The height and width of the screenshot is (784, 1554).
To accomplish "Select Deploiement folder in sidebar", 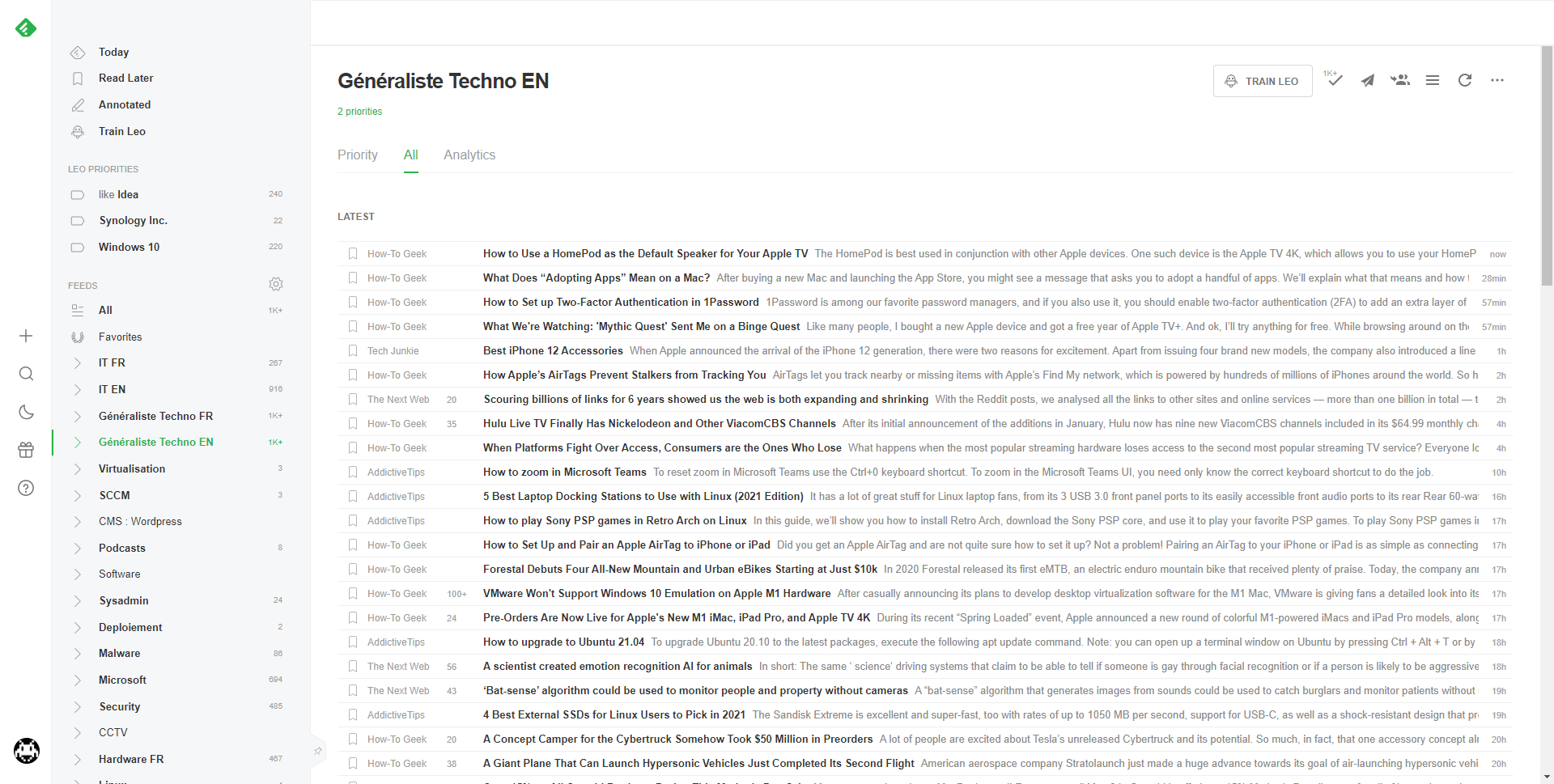I will [130, 627].
